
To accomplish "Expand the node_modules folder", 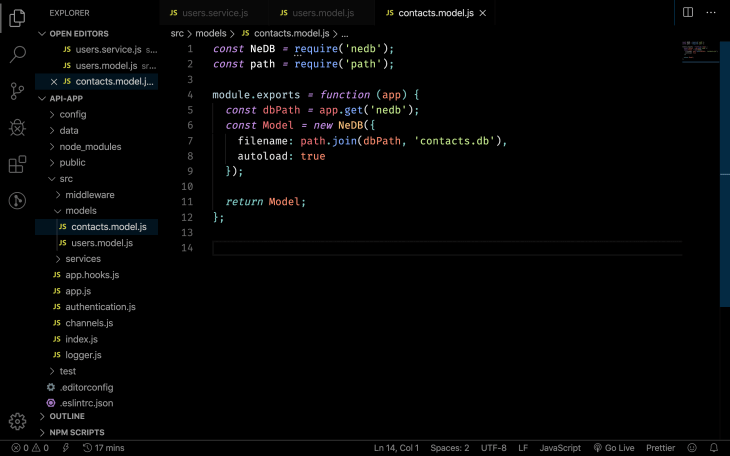I will tap(89, 146).
